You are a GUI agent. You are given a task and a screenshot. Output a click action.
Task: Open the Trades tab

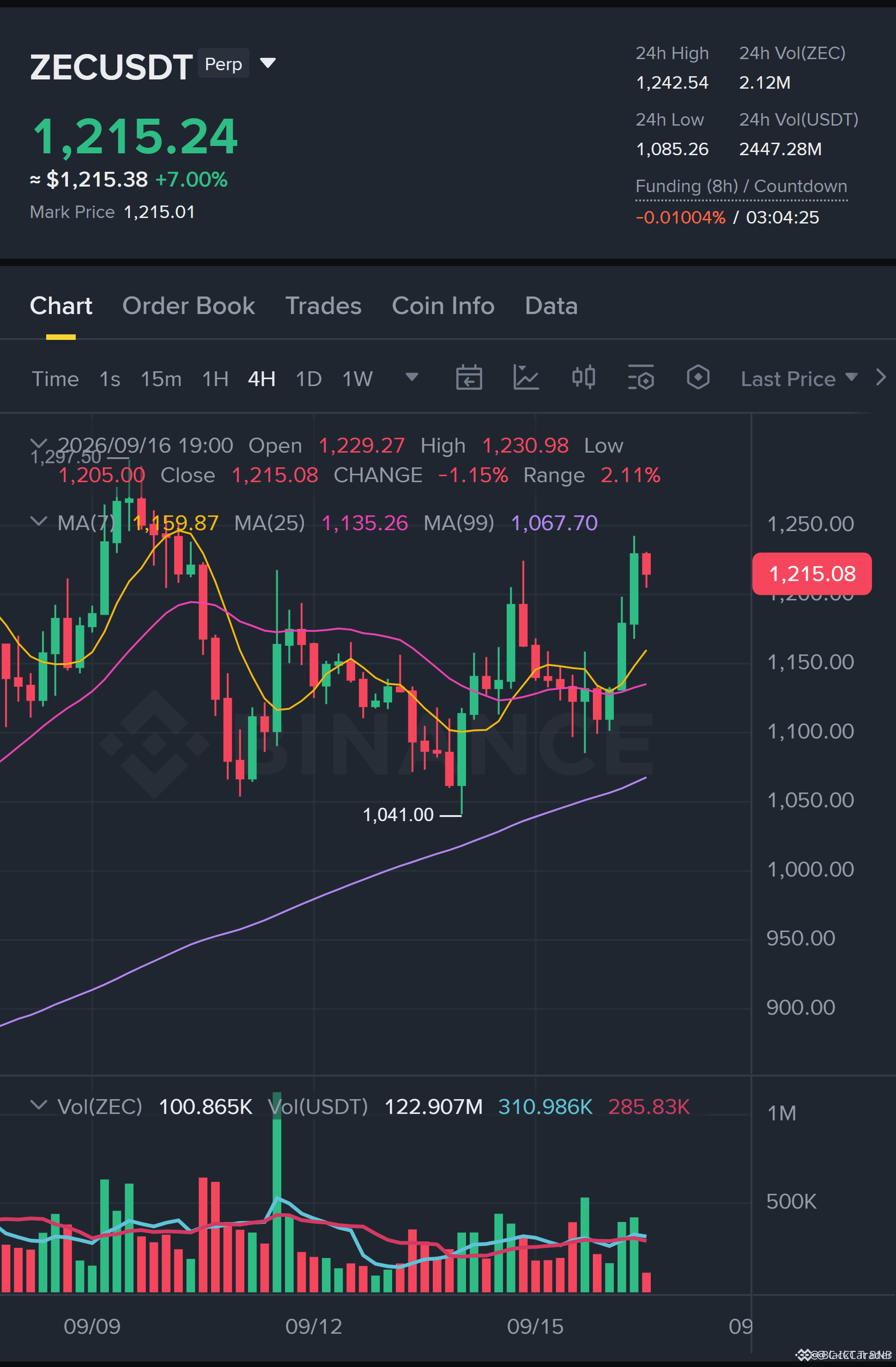point(323,306)
